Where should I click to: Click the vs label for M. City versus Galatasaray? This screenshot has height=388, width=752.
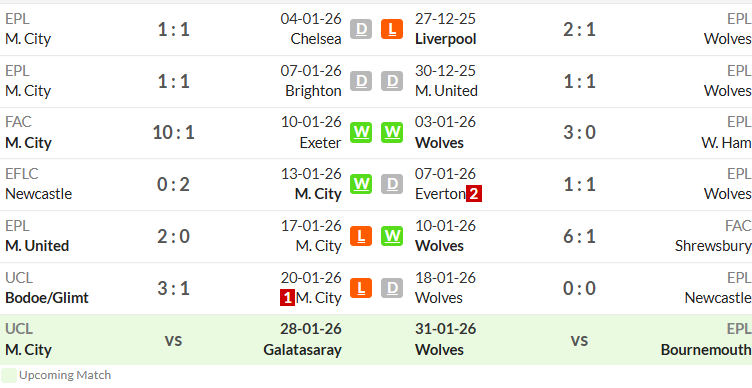tap(173, 340)
